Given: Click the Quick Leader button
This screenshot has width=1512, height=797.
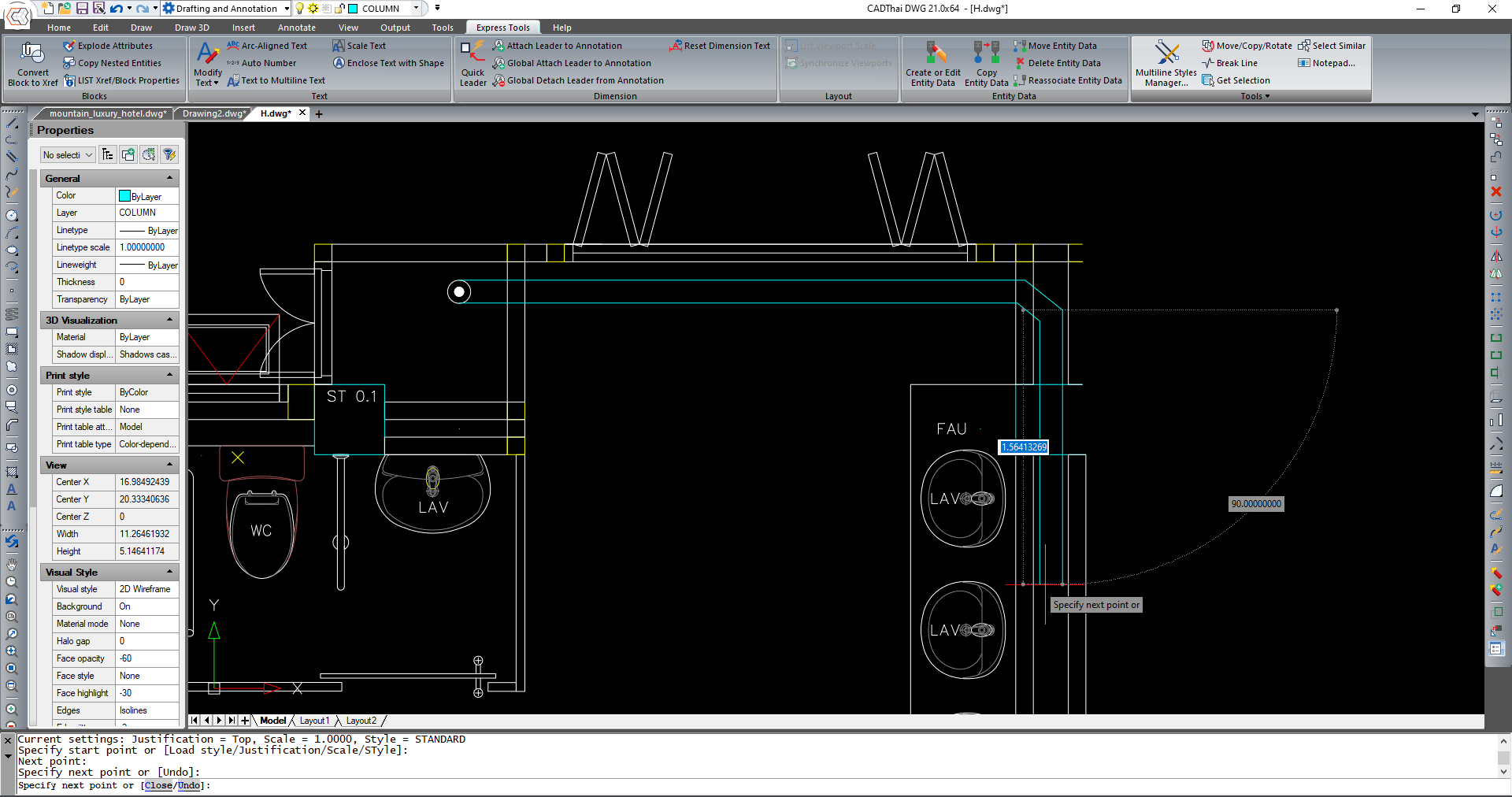Looking at the screenshot, I should pos(472,64).
